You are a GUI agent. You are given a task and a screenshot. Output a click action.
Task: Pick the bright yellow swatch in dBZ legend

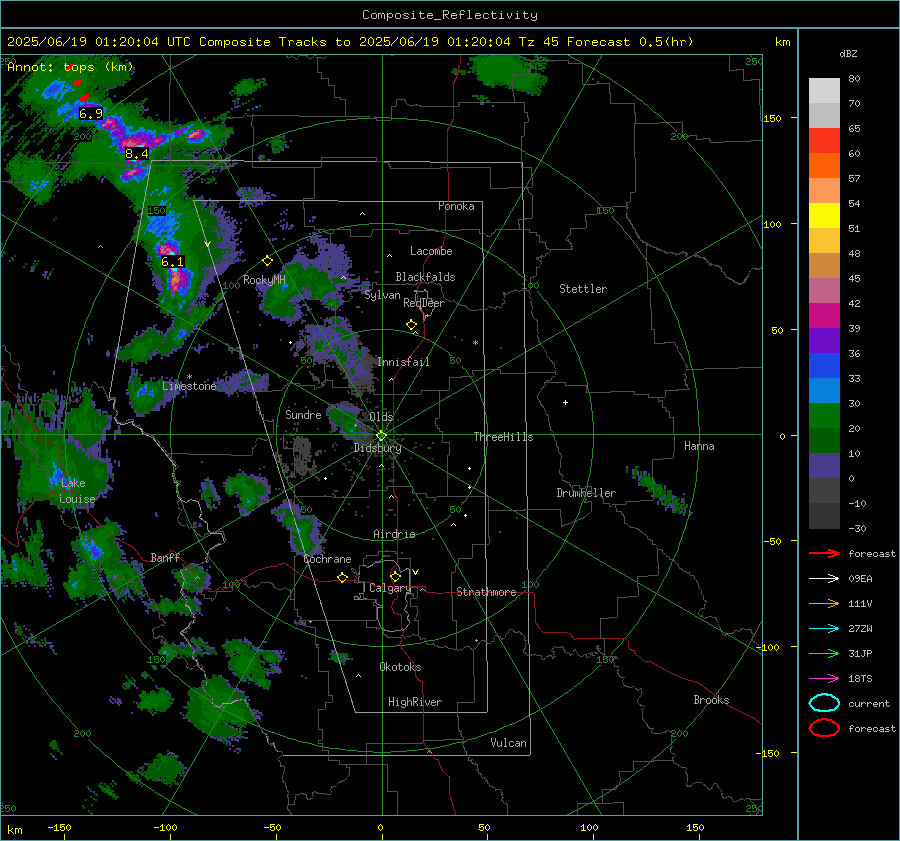pyautogui.click(x=824, y=215)
